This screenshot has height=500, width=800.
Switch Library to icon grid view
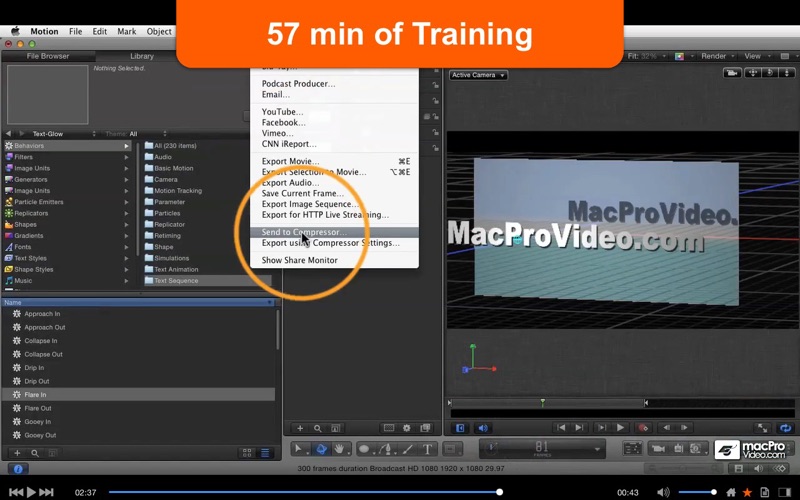247,453
